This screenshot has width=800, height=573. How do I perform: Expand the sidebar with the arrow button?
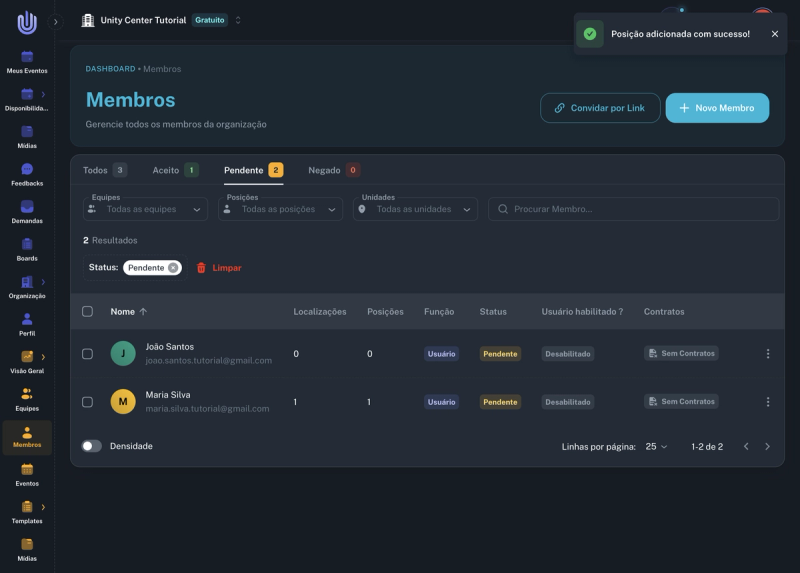coord(55,22)
